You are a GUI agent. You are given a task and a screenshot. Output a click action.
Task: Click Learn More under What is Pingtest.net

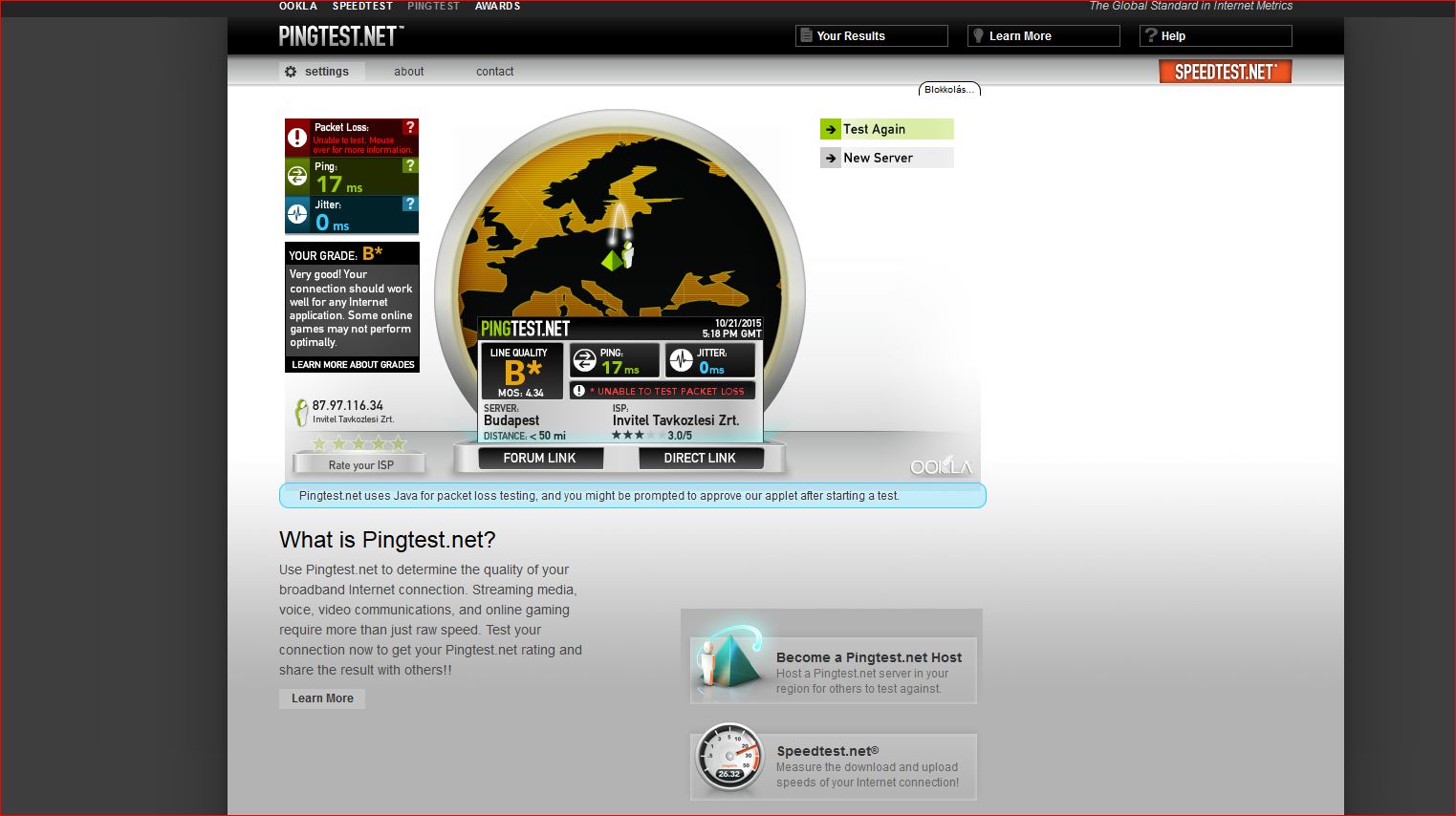coord(322,698)
